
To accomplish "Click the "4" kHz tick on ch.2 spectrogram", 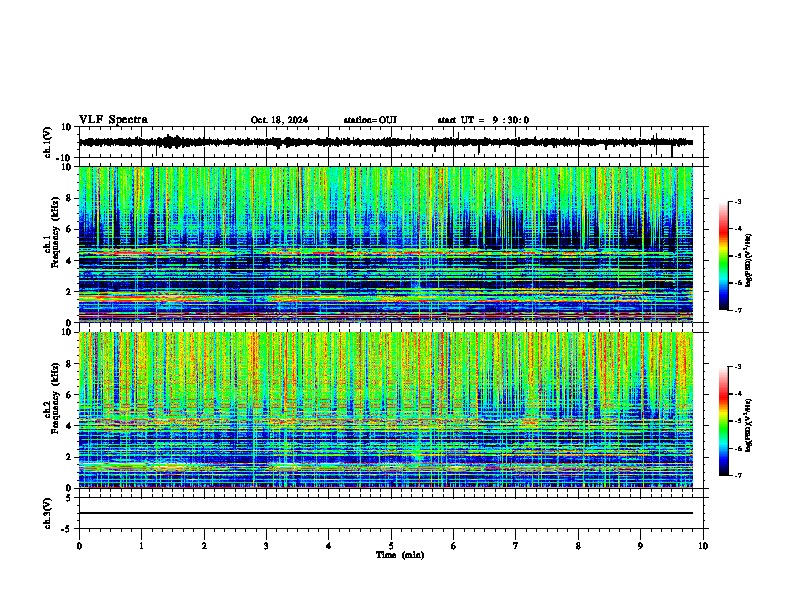I will pyautogui.click(x=69, y=426).
